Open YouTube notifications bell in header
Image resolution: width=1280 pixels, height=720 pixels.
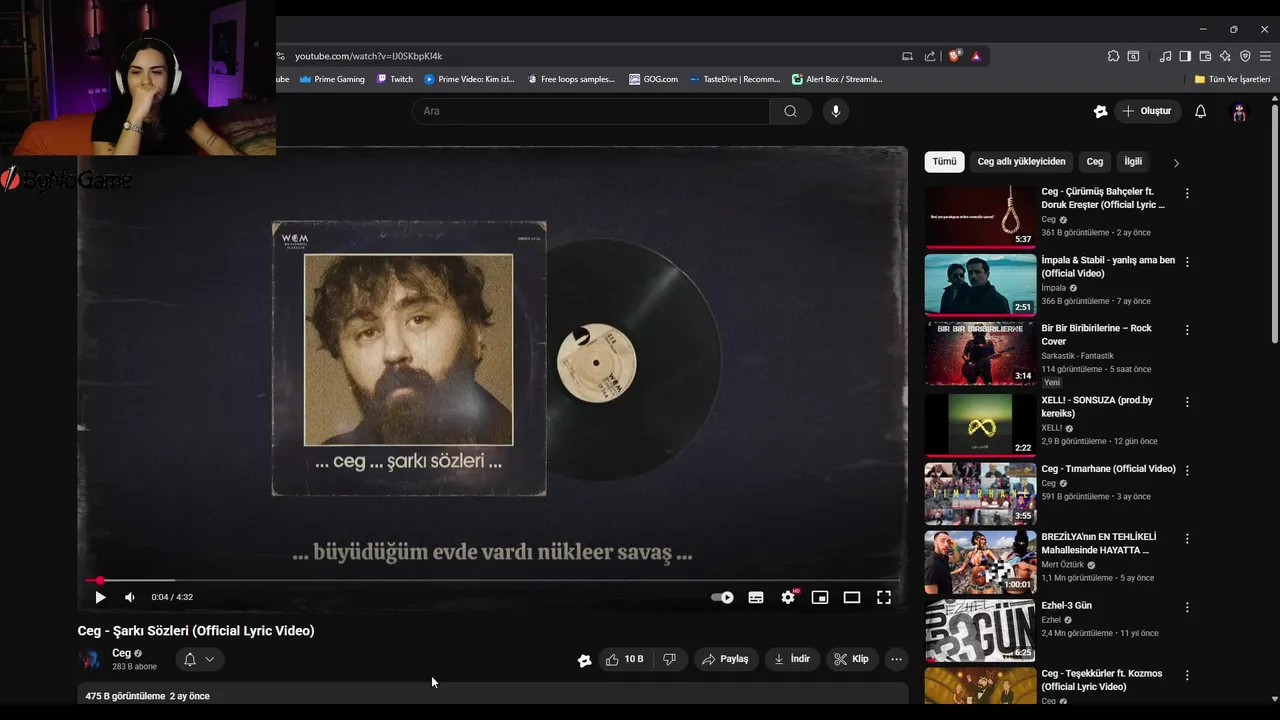(1201, 111)
